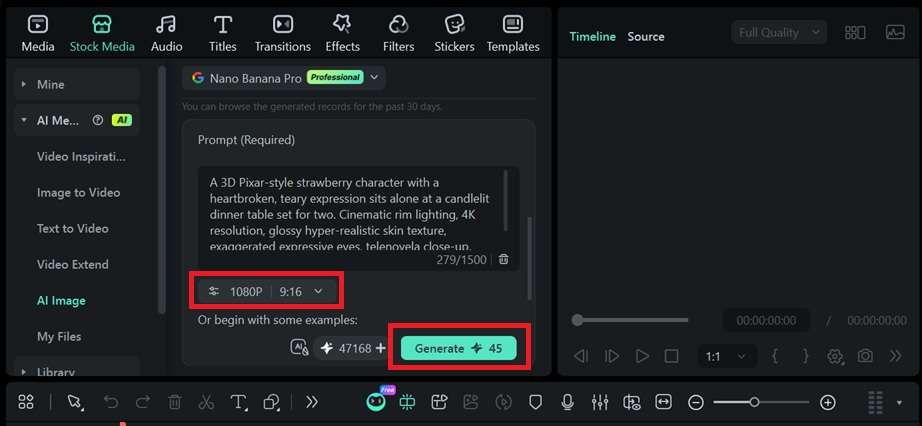Zoom out timeline with minus icon
922x426 pixels.
696,402
